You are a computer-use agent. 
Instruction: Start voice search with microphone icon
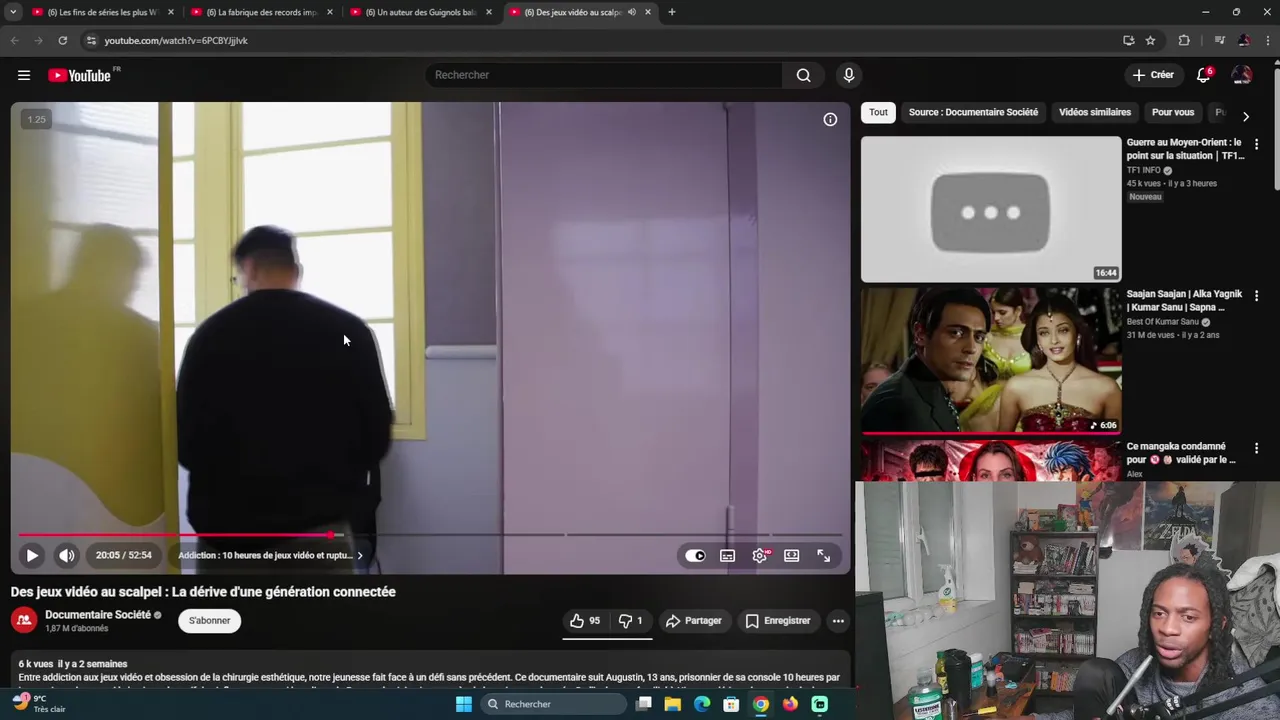click(x=849, y=75)
